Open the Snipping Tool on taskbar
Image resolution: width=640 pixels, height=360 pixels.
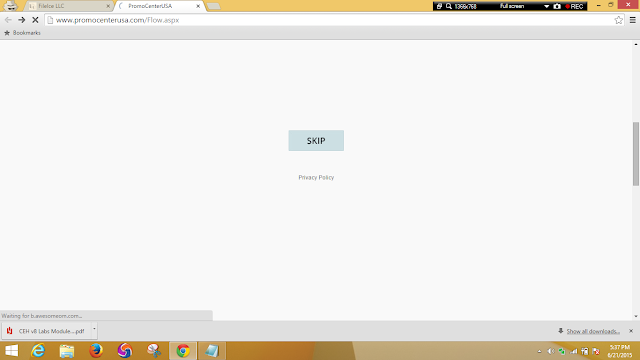(154, 351)
